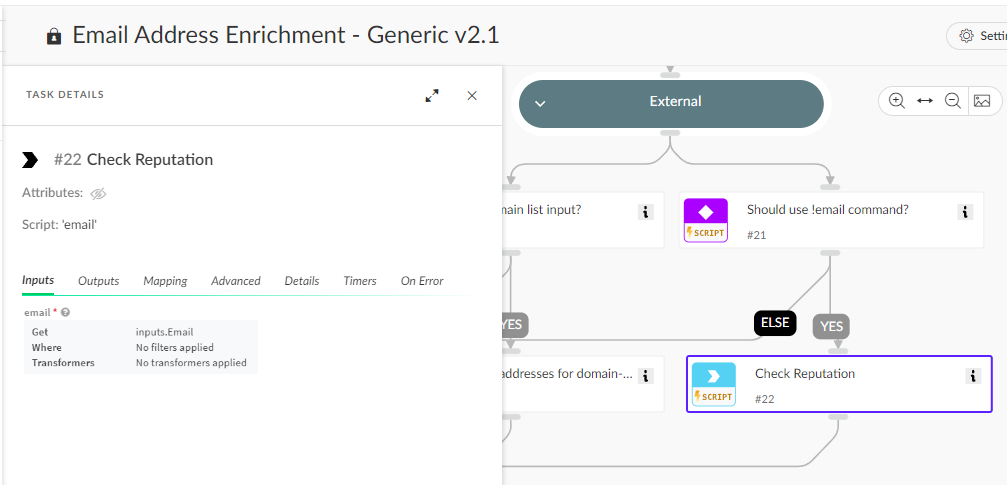Image resolution: width=1007 pixels, height=485 pixels.
Task: Switch to the Outputs tab
Action: coord(99,281)
